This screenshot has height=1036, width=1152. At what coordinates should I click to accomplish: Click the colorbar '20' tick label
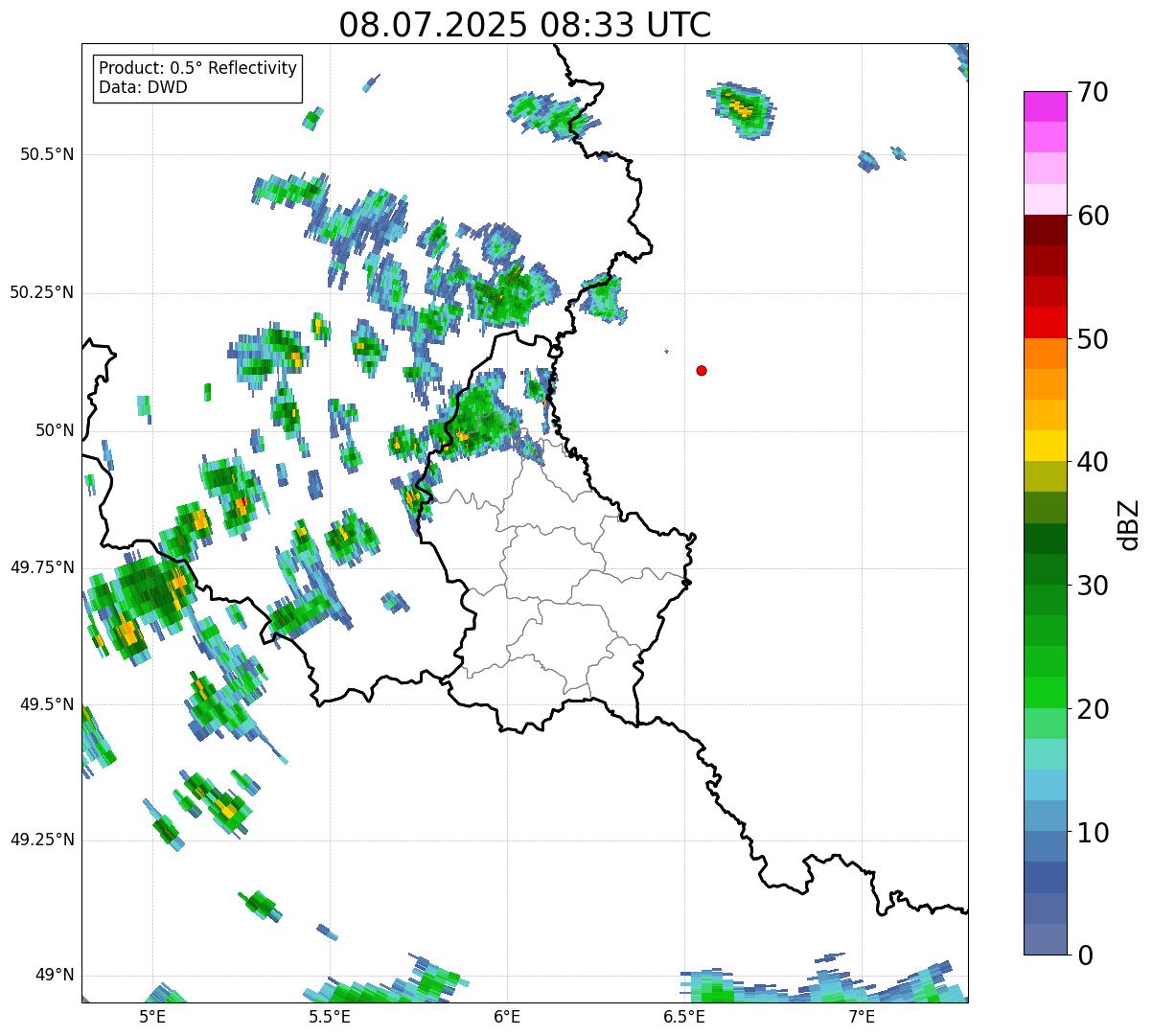tap(1093, 709)
